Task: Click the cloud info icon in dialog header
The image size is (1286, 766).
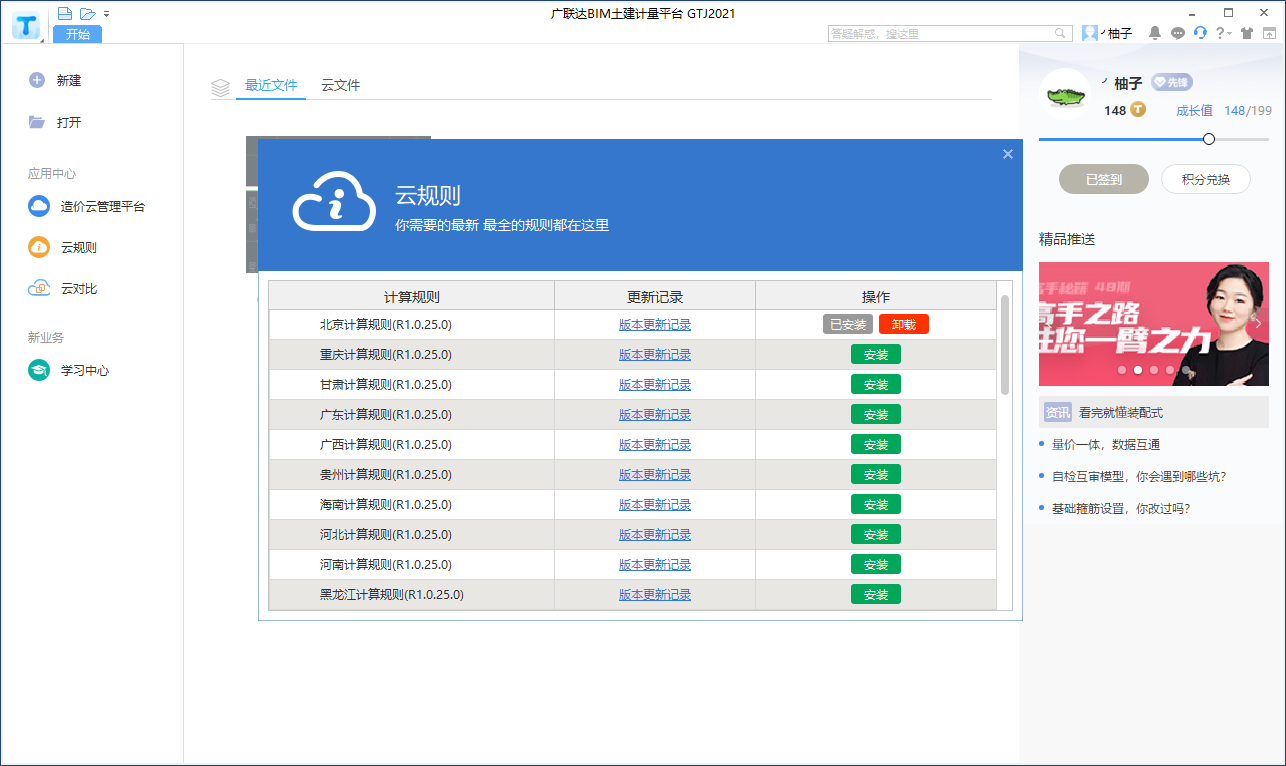Action: (x=333, y=201)
